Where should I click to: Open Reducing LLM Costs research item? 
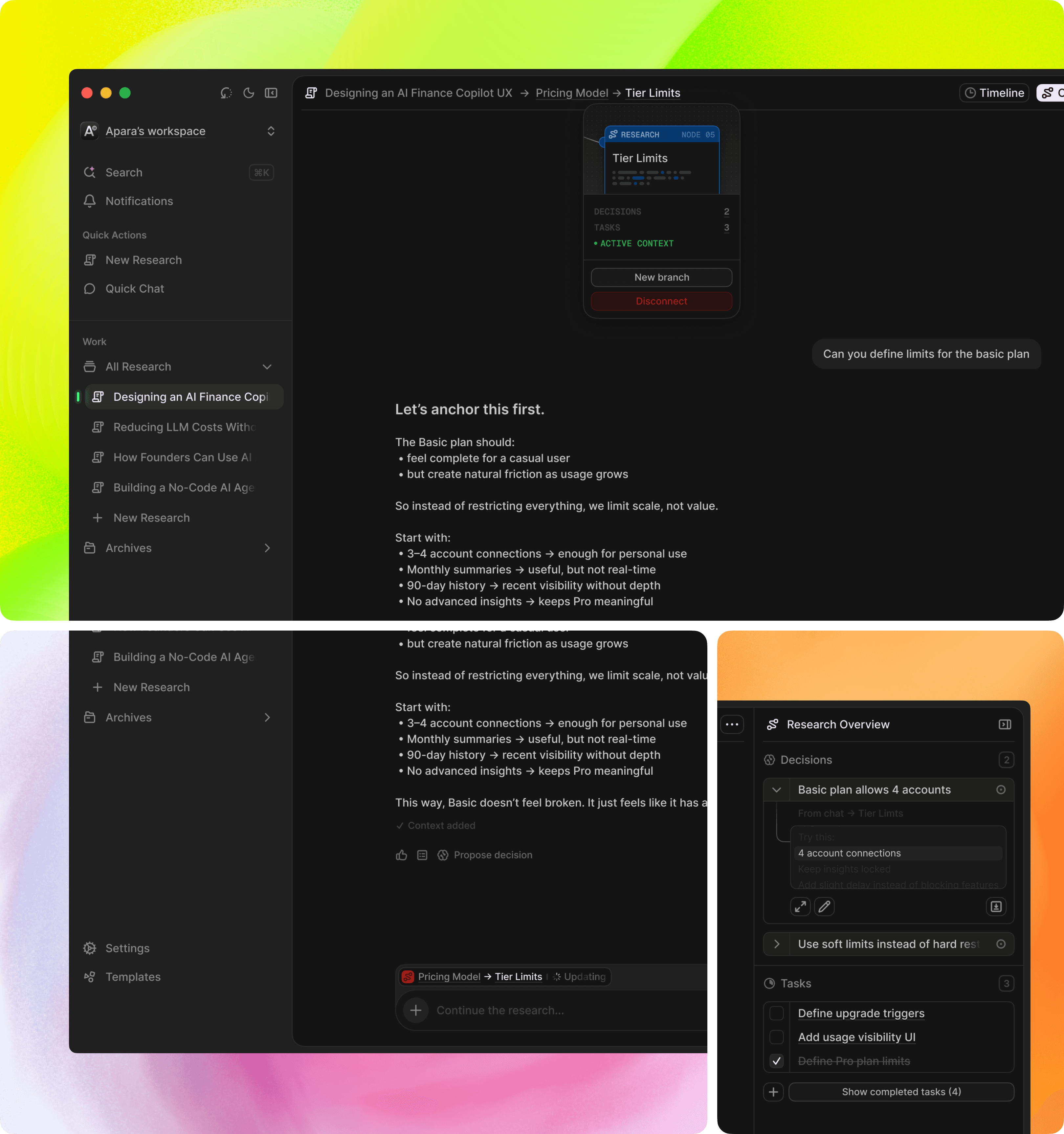[x=184, y=427]
